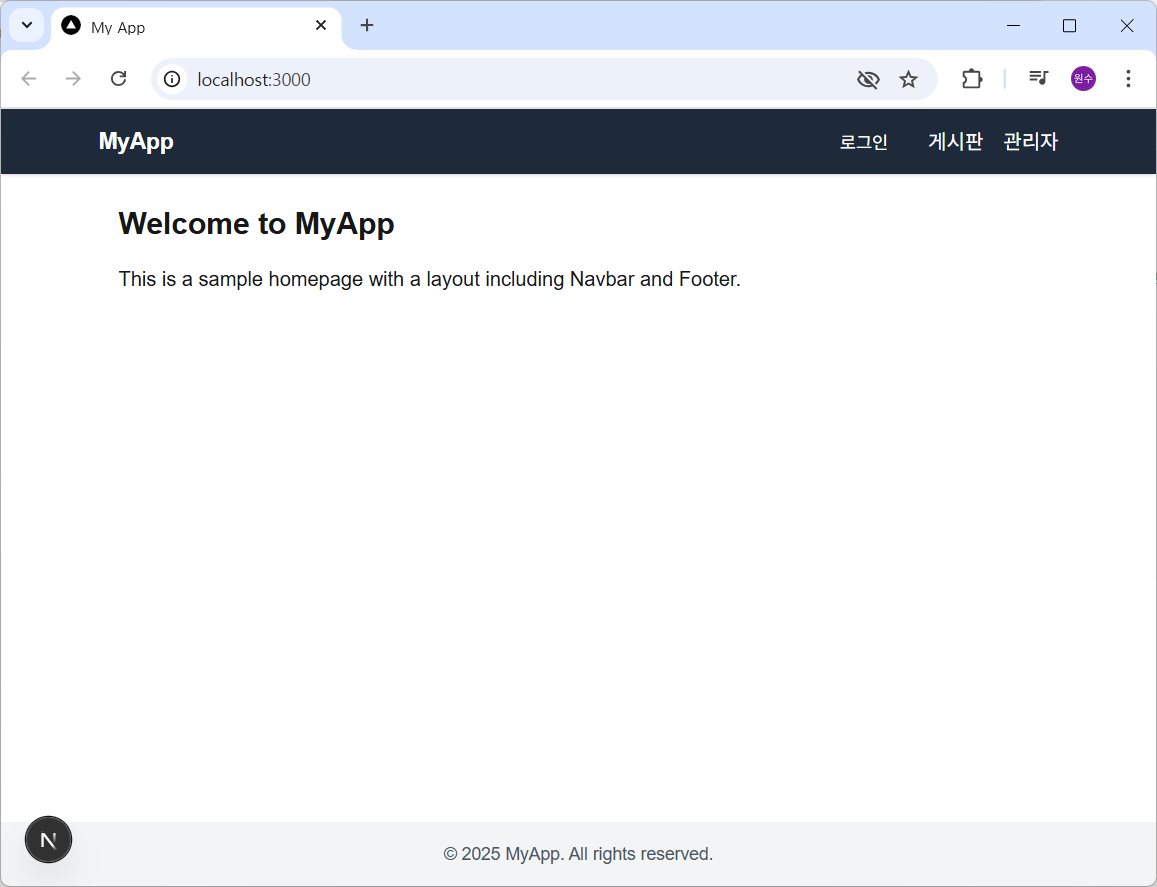Open the Chrome three-dot menu
1157x887 pixels.
[x=1128, y=79]
